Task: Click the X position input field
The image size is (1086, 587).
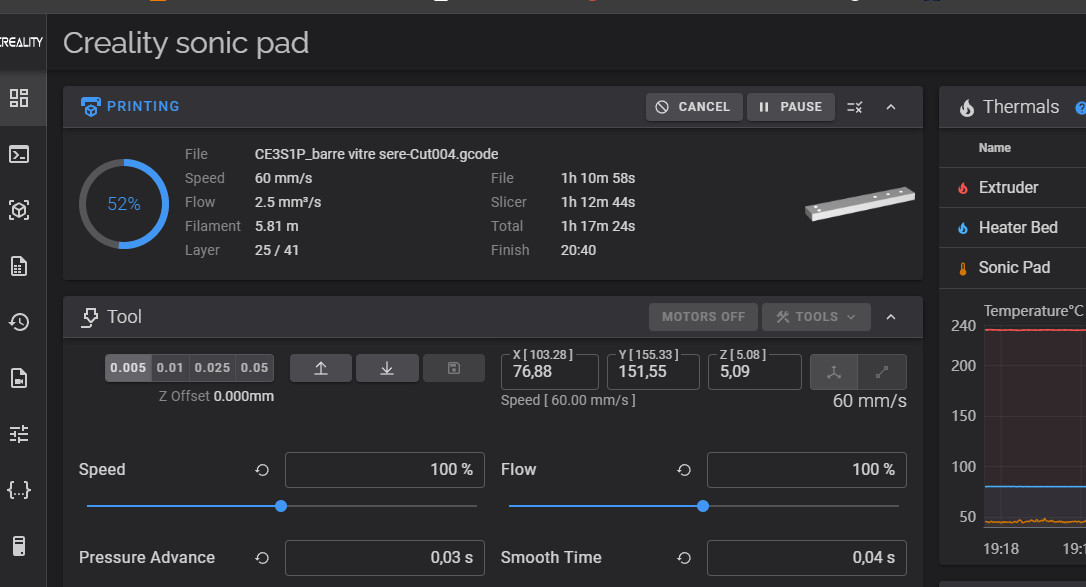Action: click(x=550, y=372)
